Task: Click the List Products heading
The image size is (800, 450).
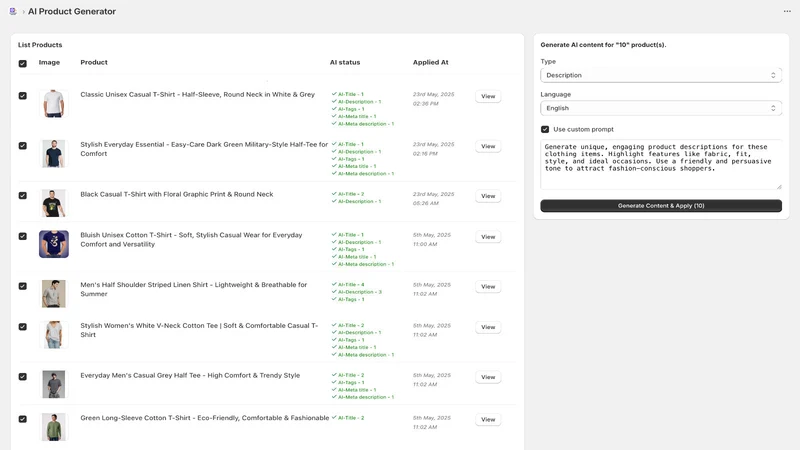Action: [40, 45]
